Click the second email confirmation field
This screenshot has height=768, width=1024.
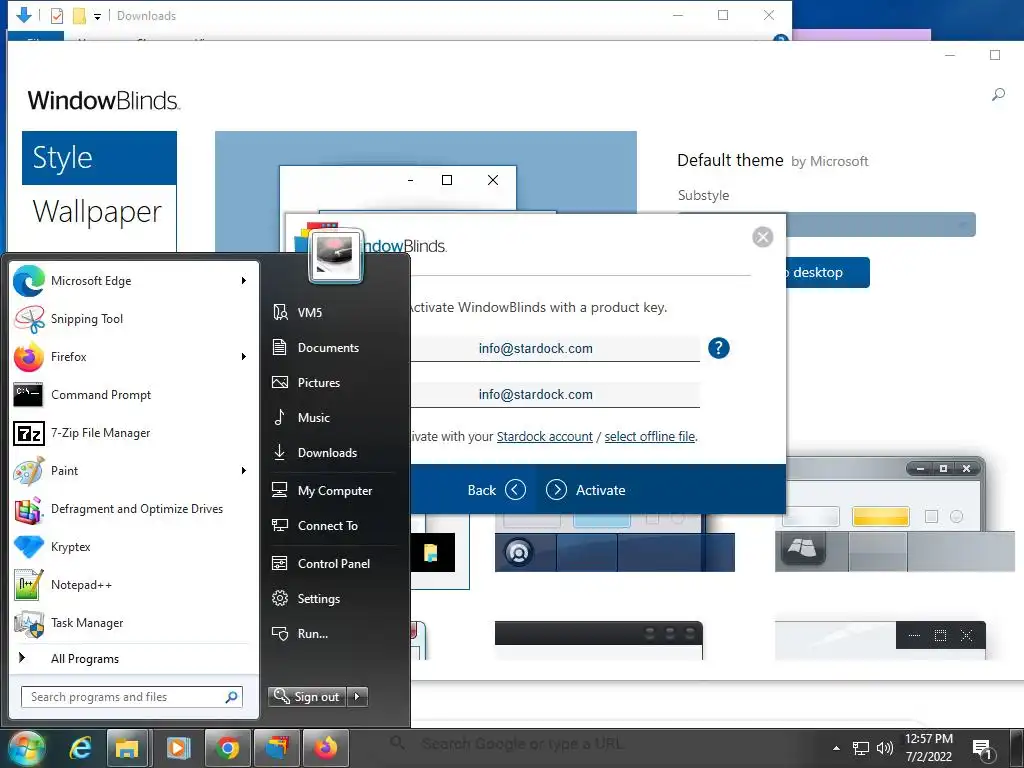555,394
